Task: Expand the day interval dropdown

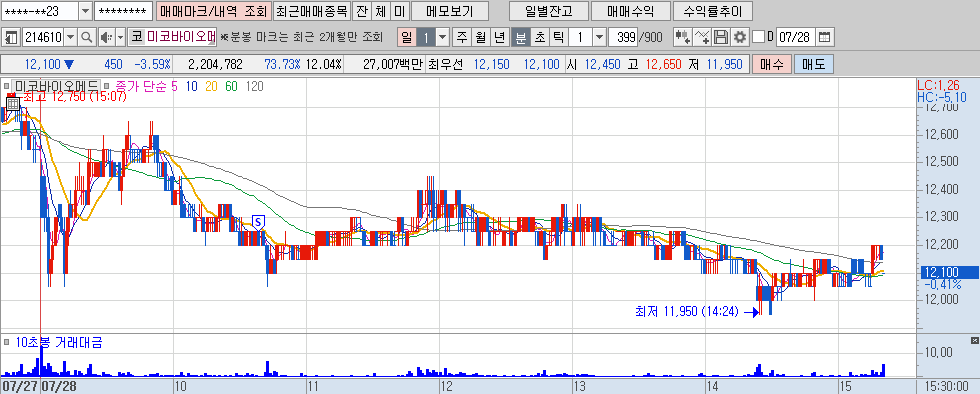Action: coord(442,38)
